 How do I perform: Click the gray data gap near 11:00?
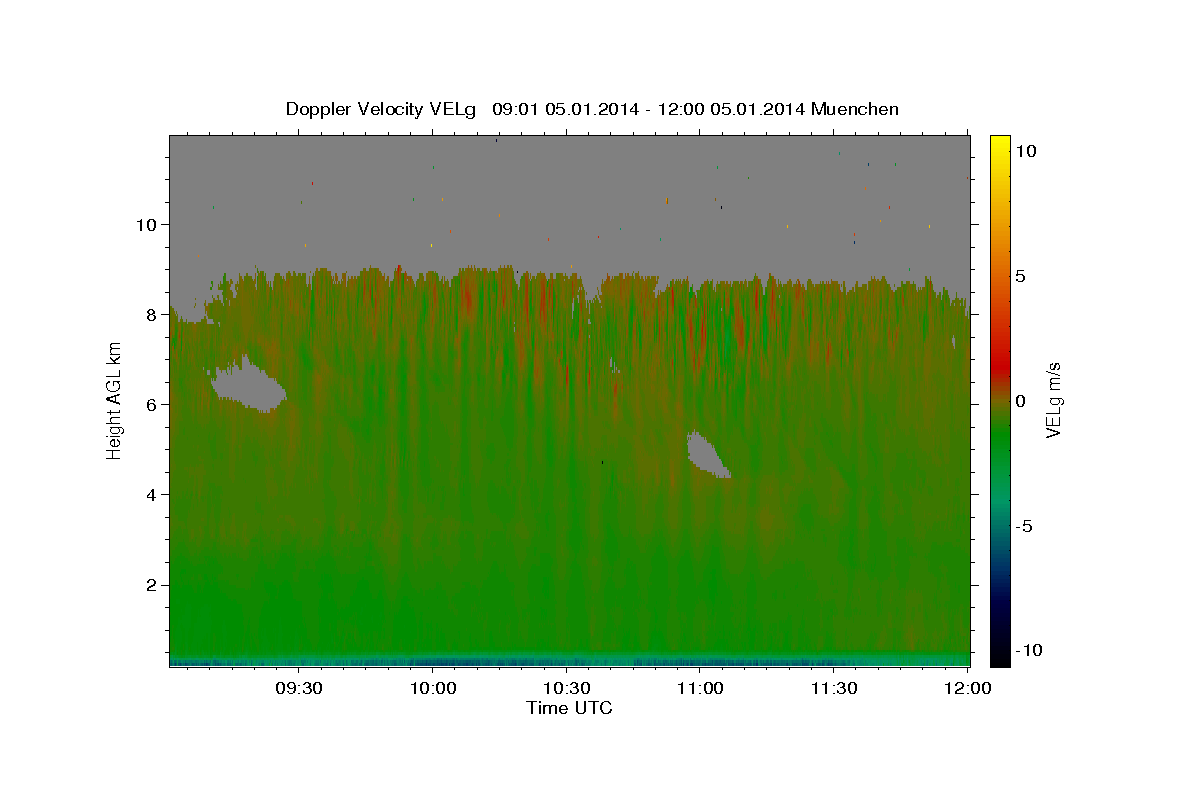click(x=708, y=454)
